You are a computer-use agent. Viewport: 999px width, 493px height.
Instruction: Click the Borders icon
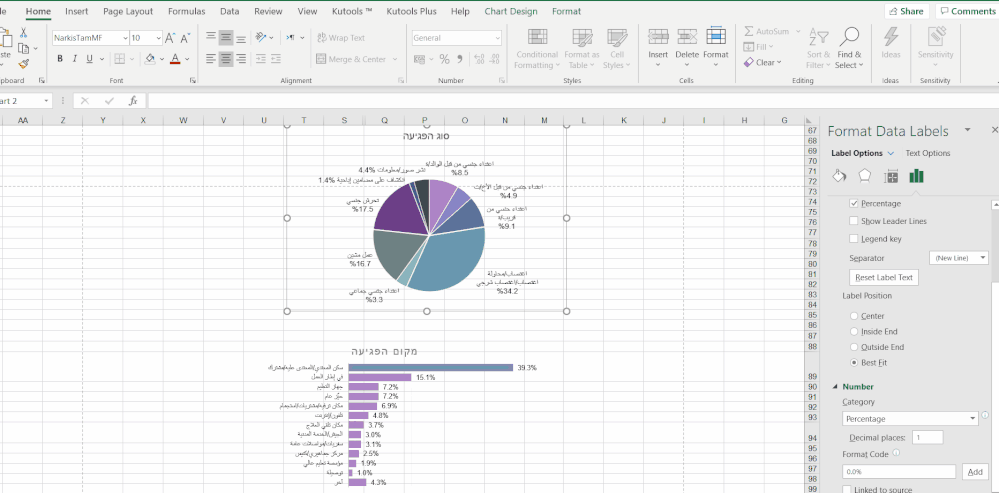coord(120,59)
